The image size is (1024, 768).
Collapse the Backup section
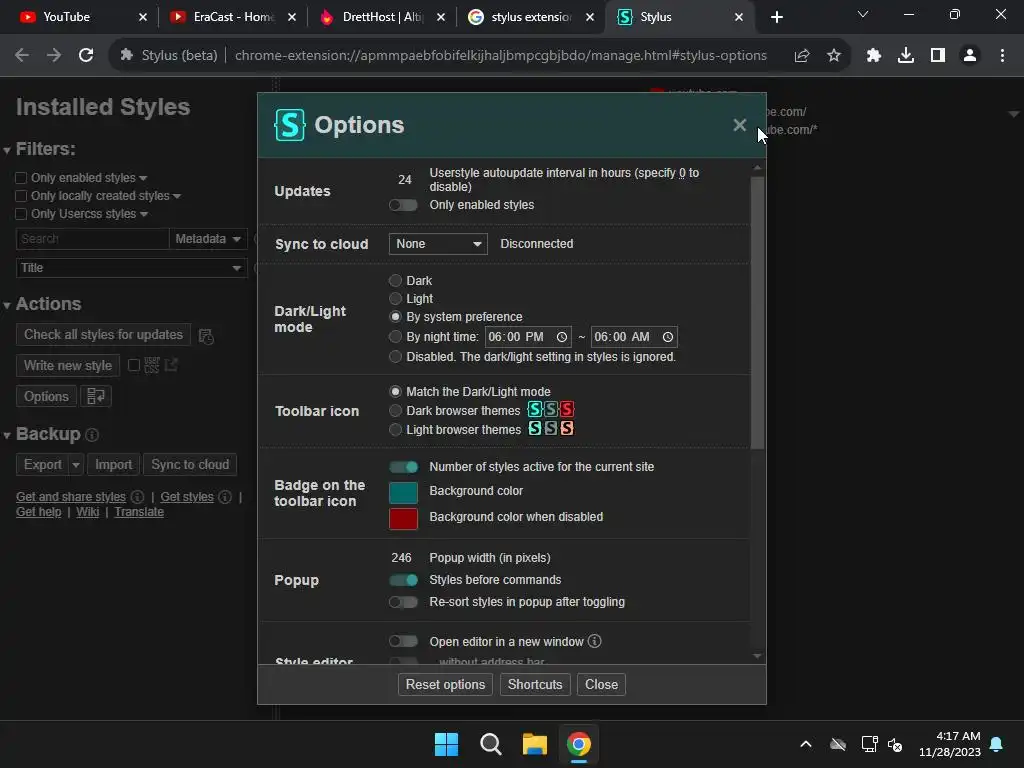click(x=7, y=435)
